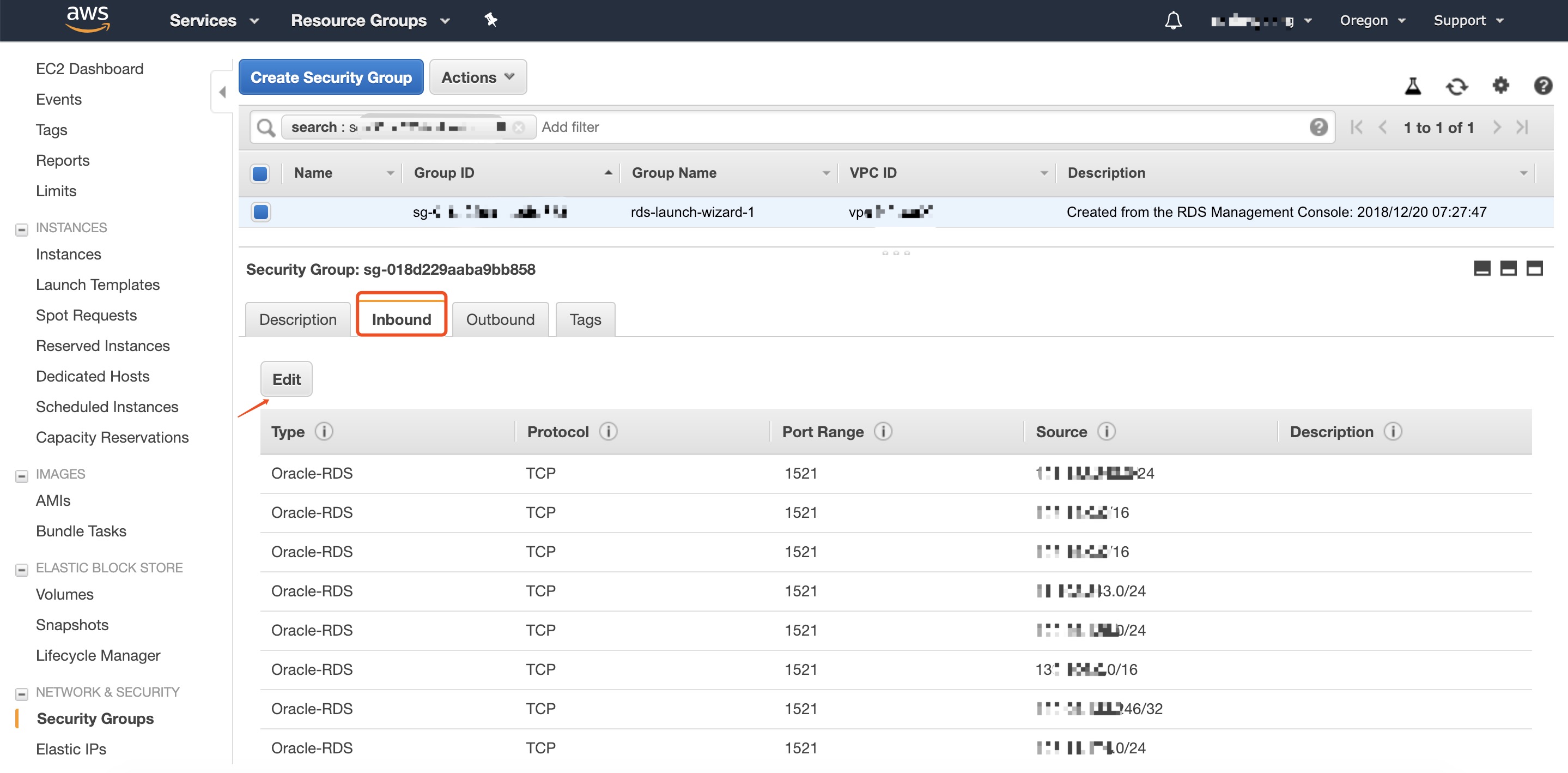Open Lifecycle Manager in sidebar
Image resolution: width=1568 pixels, height=773 pixels.
tap(98, 655)
